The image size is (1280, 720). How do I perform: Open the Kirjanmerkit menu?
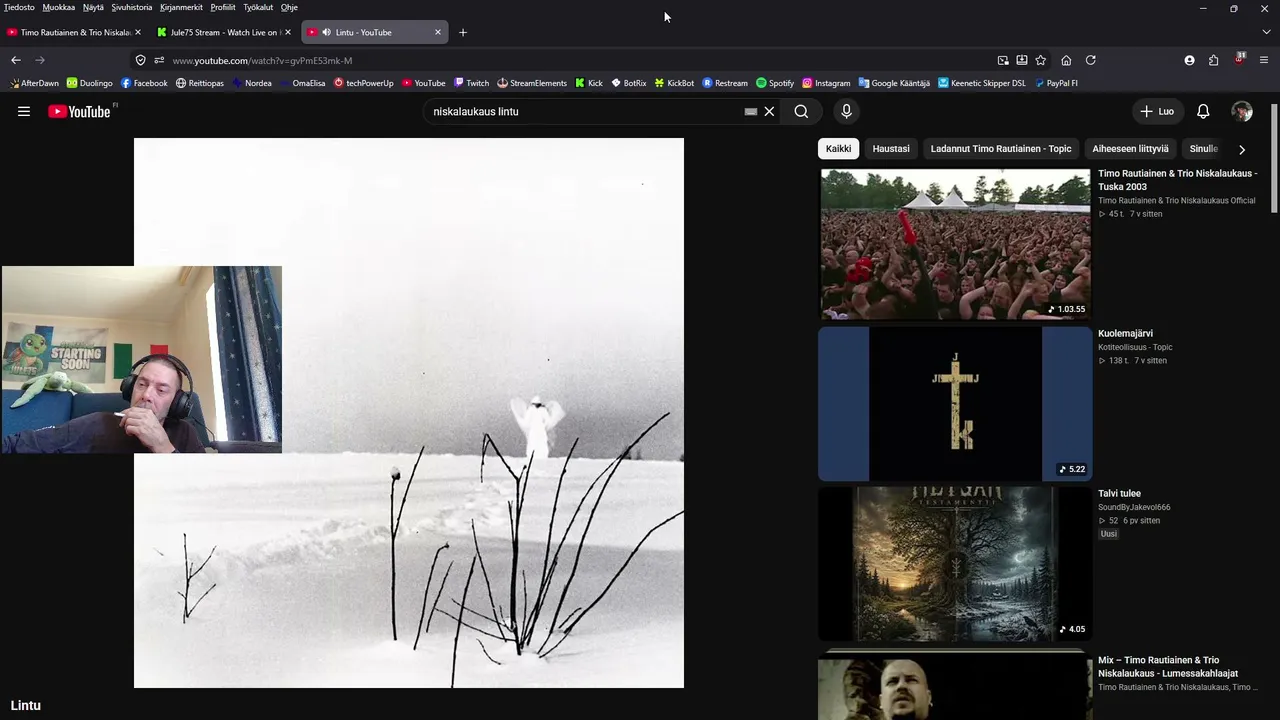pyautogui.click(x=182, y=7)
